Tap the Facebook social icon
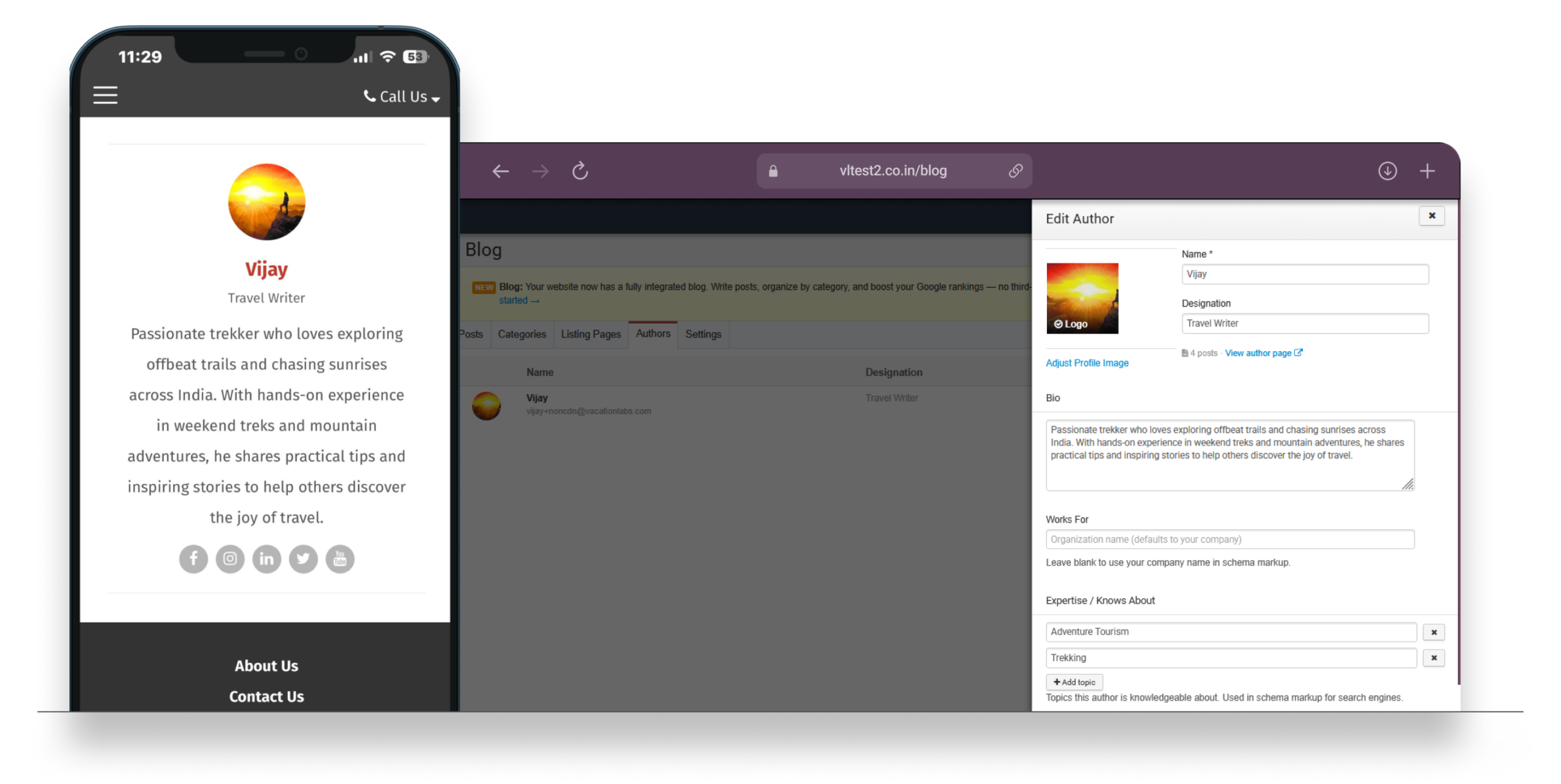 [193, 558]
